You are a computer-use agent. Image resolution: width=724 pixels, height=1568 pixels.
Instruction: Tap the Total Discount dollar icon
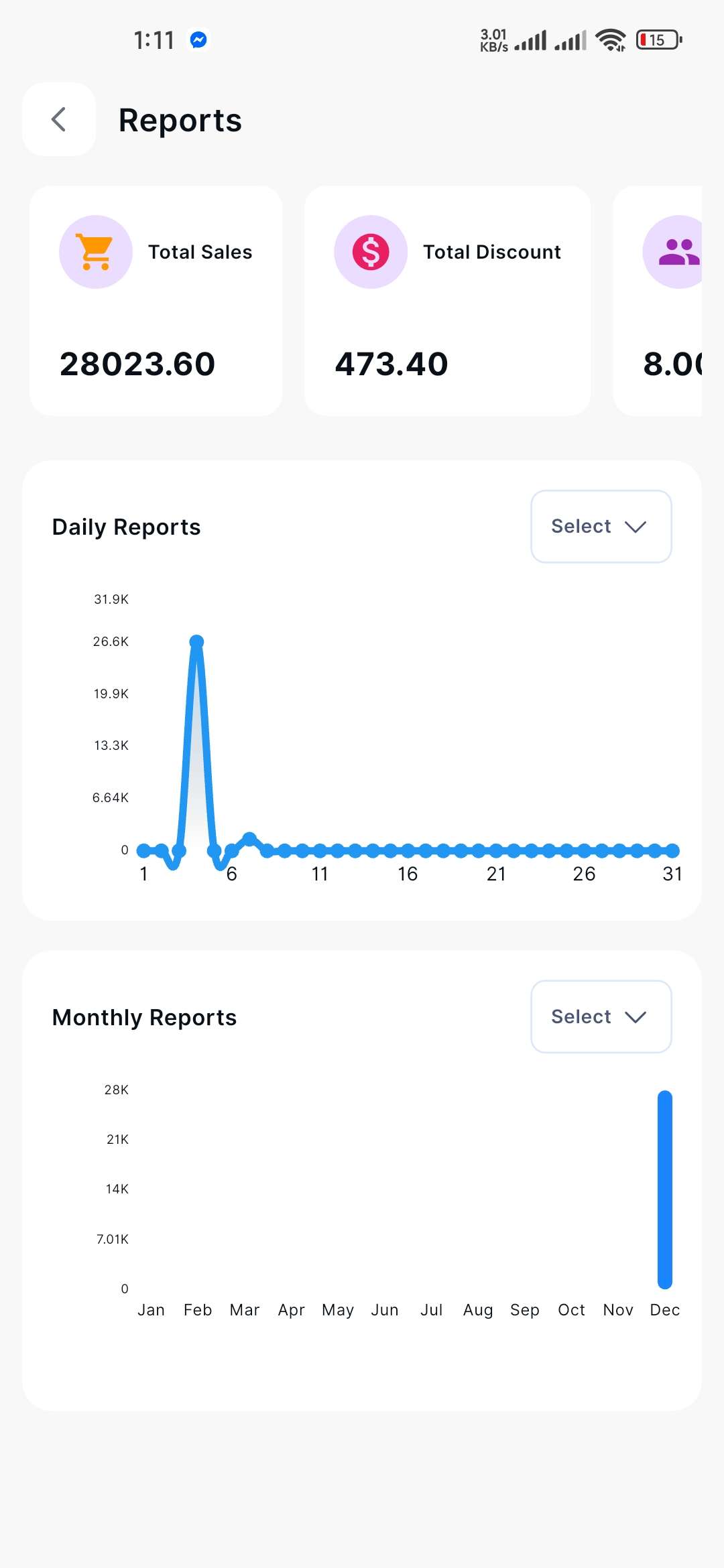(x=371, y=252)
